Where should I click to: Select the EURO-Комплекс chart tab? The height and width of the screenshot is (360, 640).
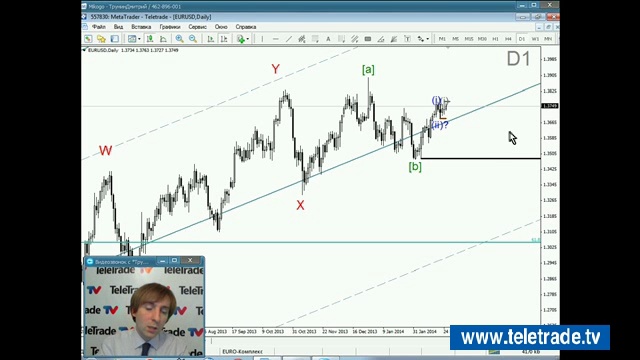click(242, 351)
